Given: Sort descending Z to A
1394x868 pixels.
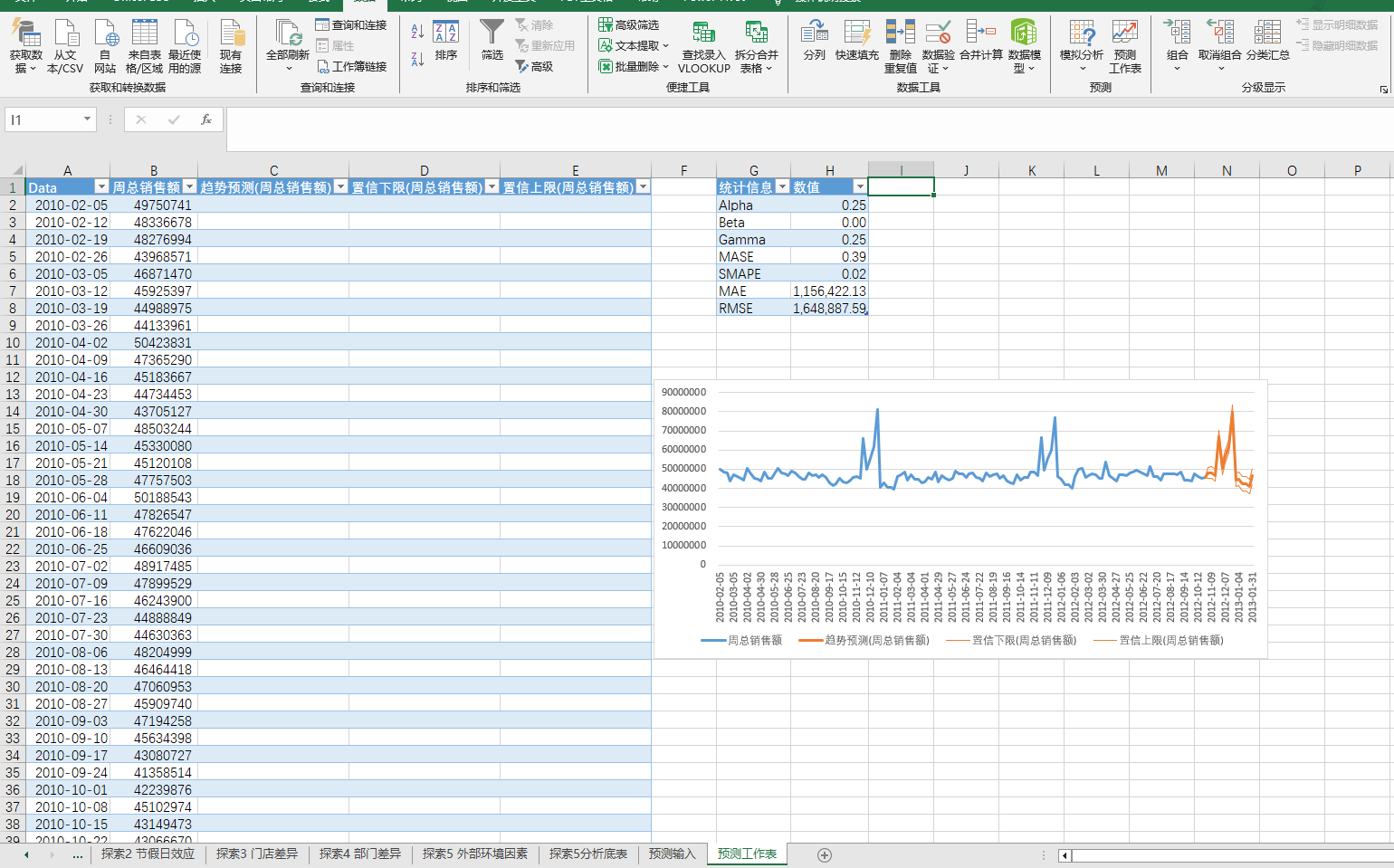Looking at the screenshot, I should coord(417,59).
